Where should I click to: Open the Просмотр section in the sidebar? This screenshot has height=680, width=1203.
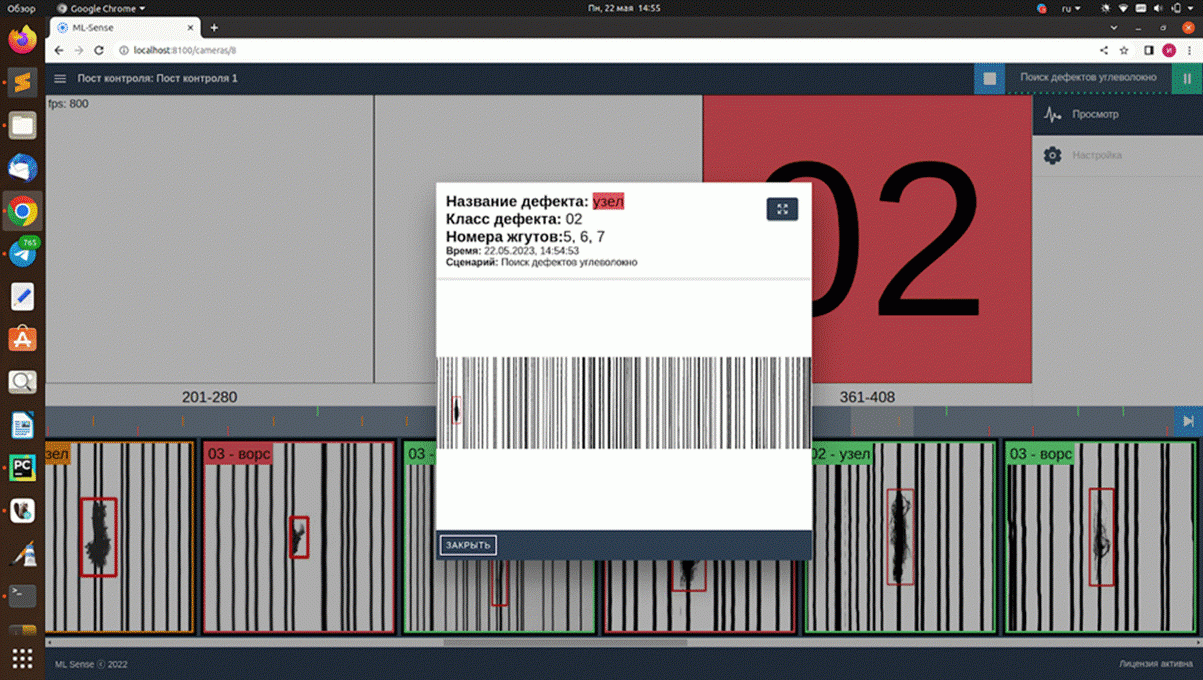tap(1118, 115)
